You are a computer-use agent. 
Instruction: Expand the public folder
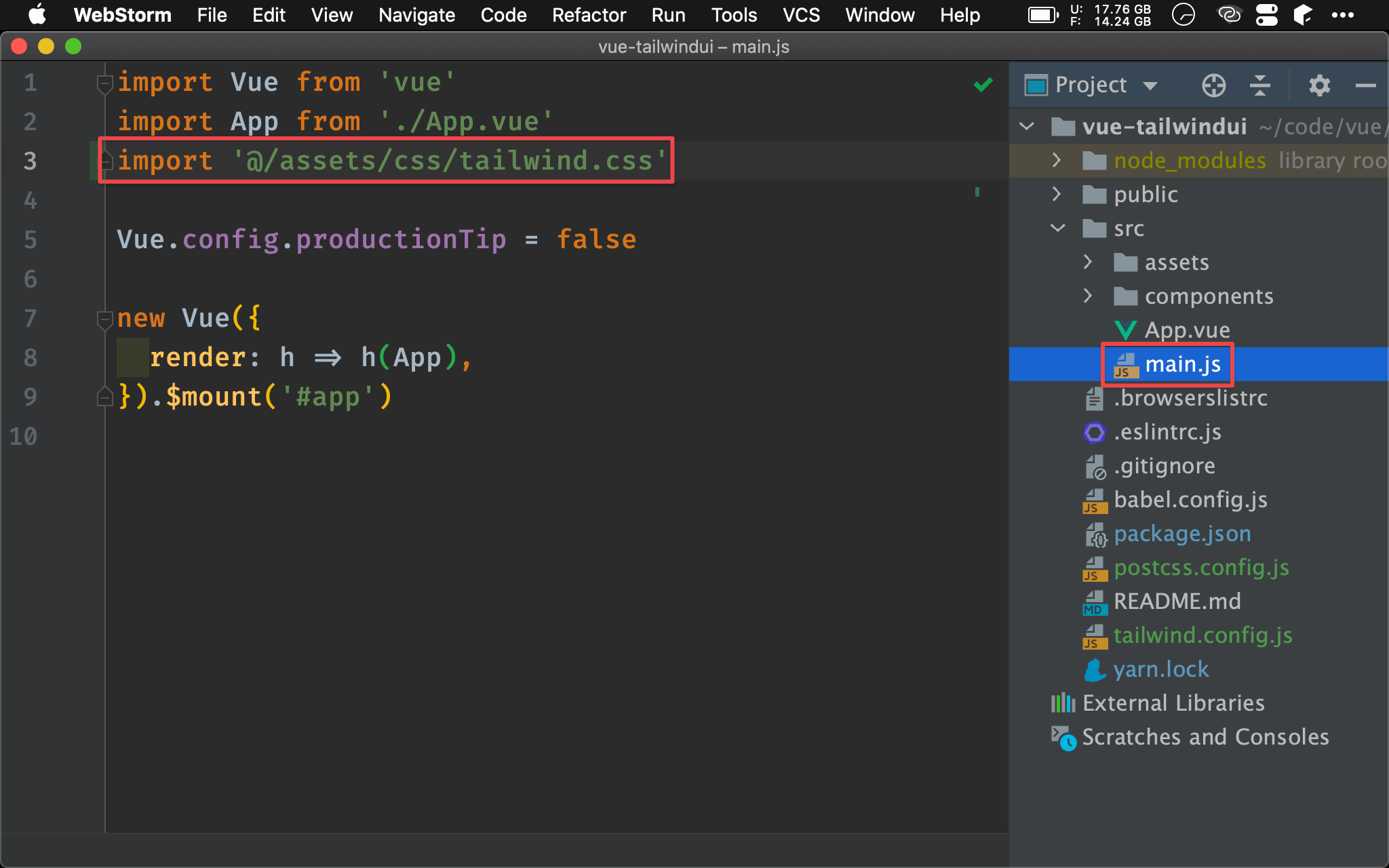click(1056, 194)
